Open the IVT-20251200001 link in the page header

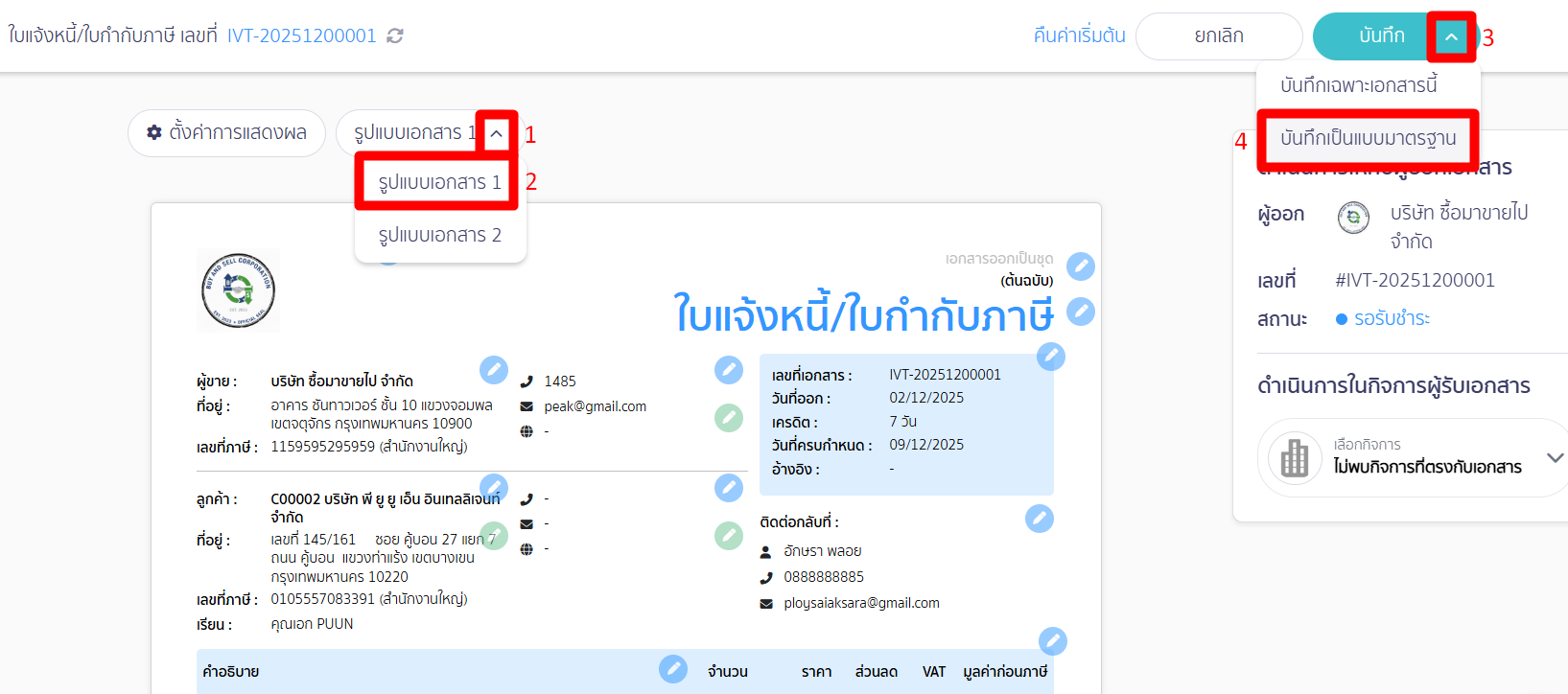coord(302,35)
